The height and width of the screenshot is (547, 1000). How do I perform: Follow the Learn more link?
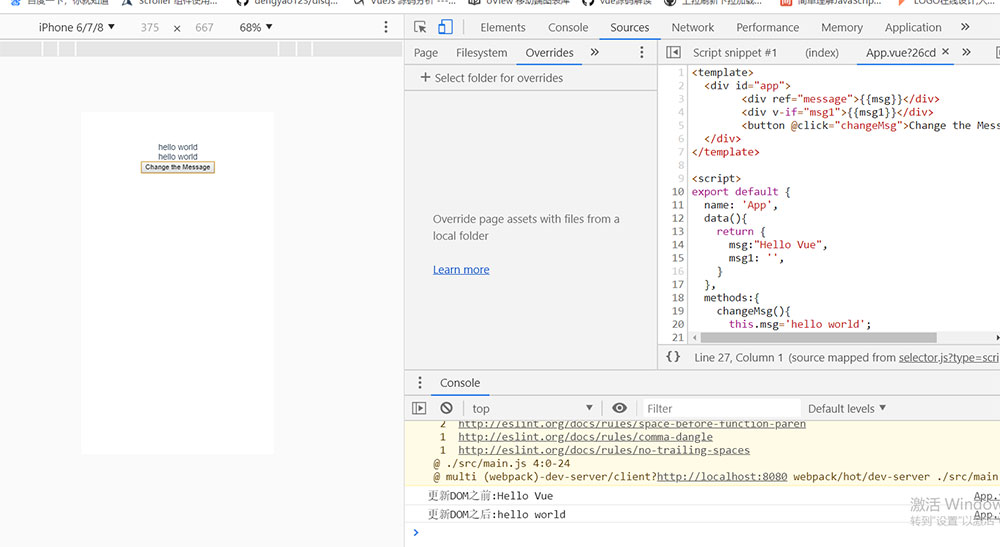pos(461,270)
